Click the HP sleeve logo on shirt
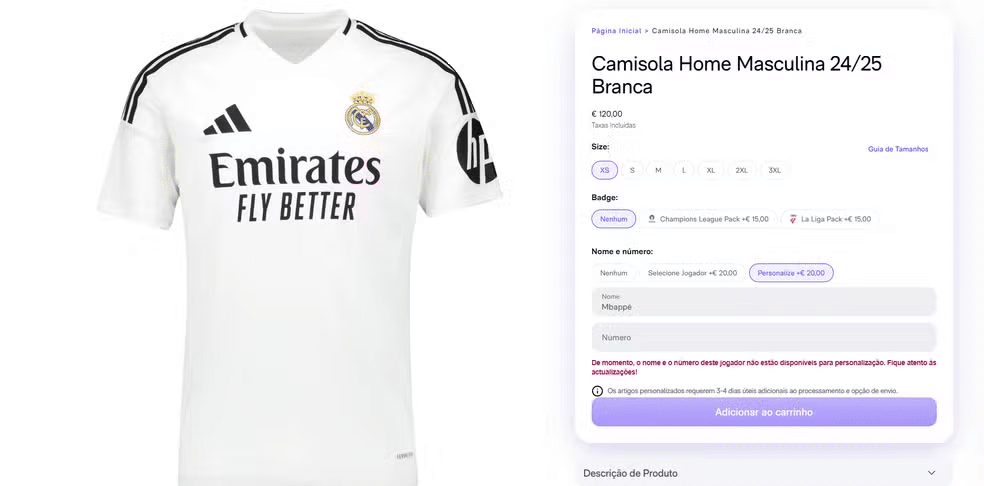 (x=476, y=151)
